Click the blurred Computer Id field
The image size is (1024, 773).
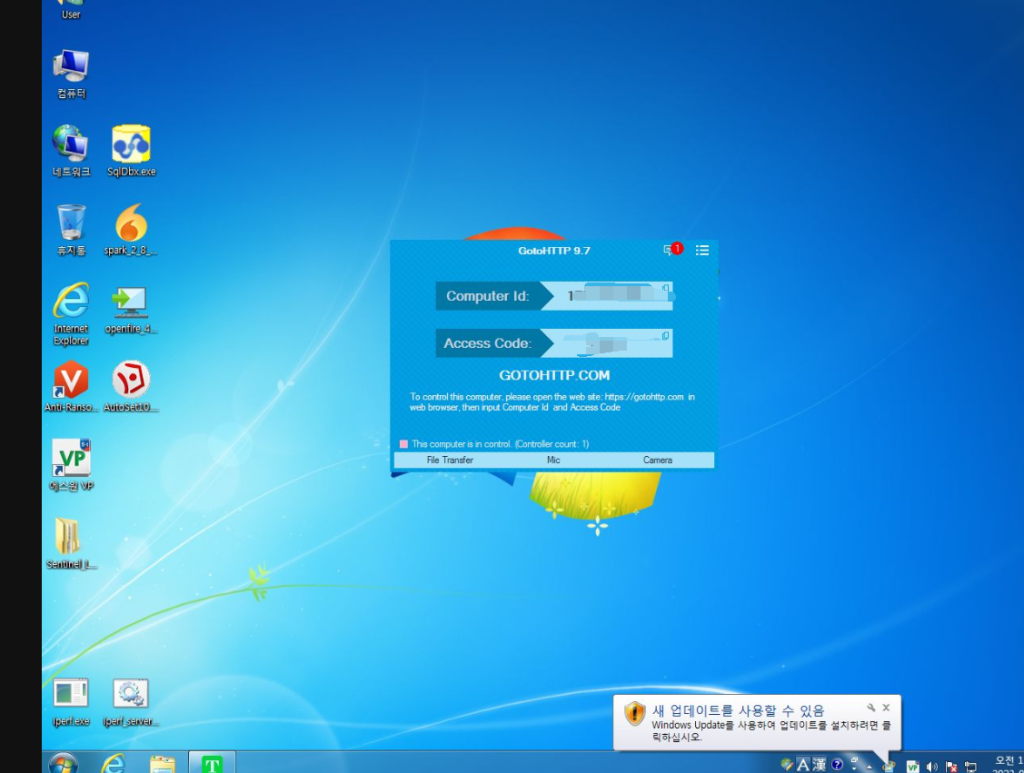point(614,296)
